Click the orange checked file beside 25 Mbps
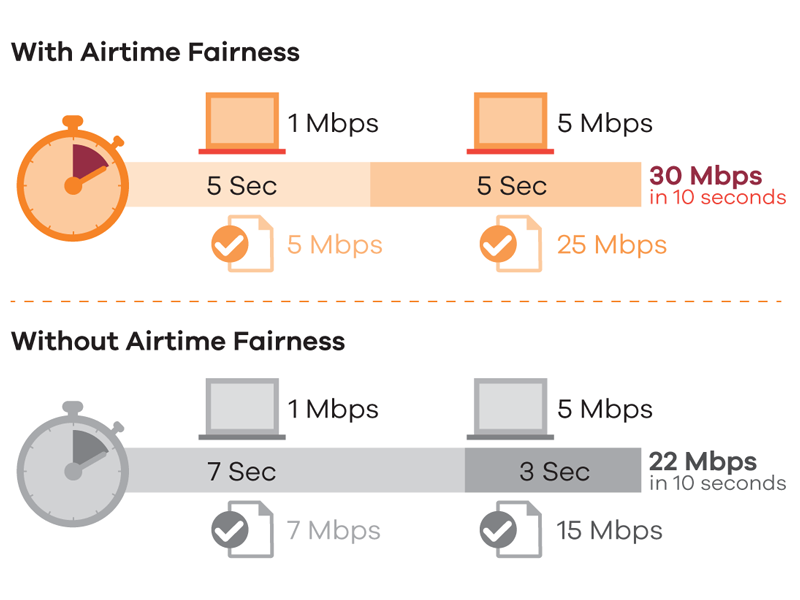800x600 pixels. click(x=511, y=244)
